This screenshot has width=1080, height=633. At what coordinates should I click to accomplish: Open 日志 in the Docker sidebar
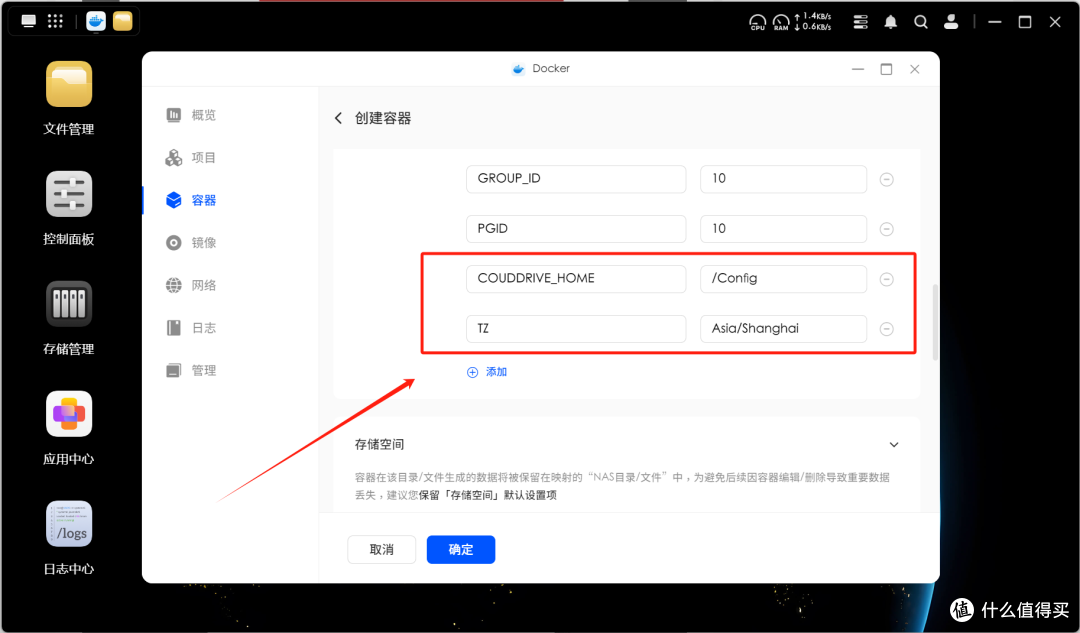click(191, 328)
